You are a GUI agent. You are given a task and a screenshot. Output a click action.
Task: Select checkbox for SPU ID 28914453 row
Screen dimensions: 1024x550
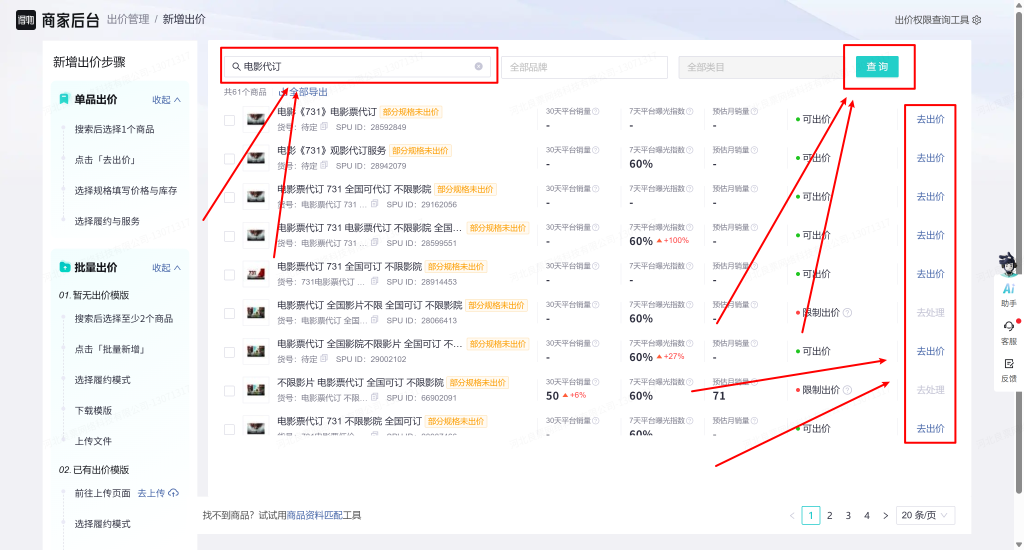pos(229,275)
